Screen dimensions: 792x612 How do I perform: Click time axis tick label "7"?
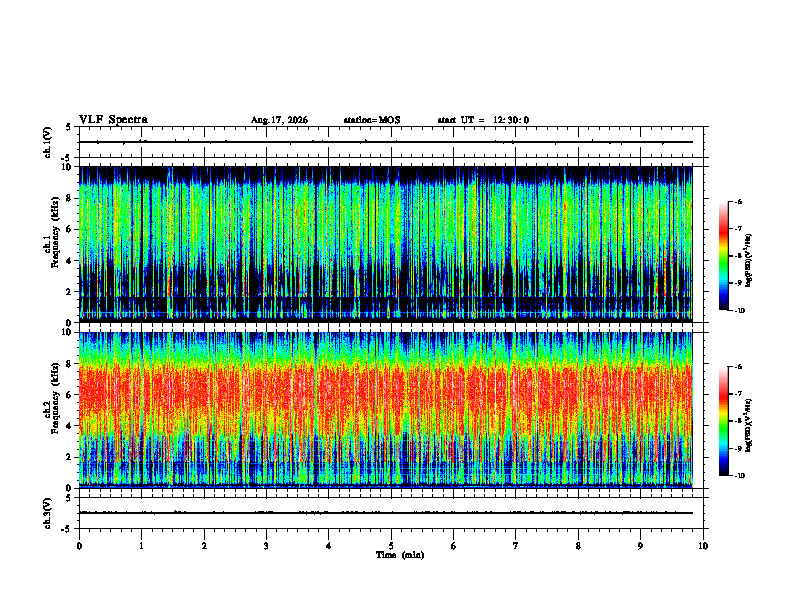tap(516, 546)
